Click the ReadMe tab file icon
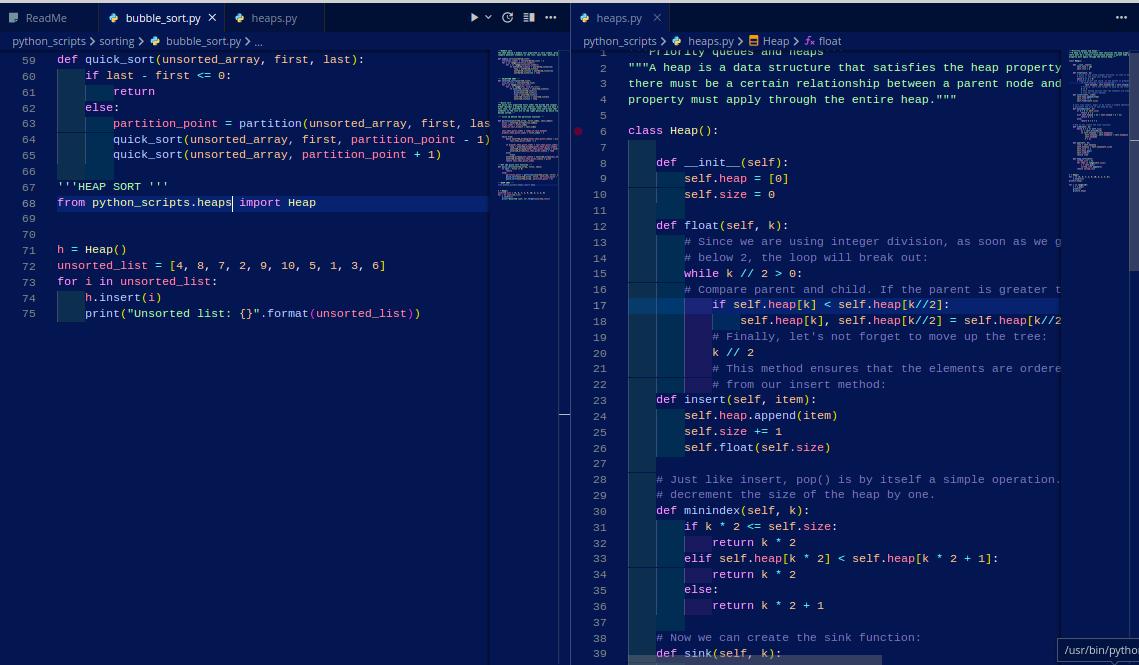Screen dimensions: 1139x665 (14, 17)
